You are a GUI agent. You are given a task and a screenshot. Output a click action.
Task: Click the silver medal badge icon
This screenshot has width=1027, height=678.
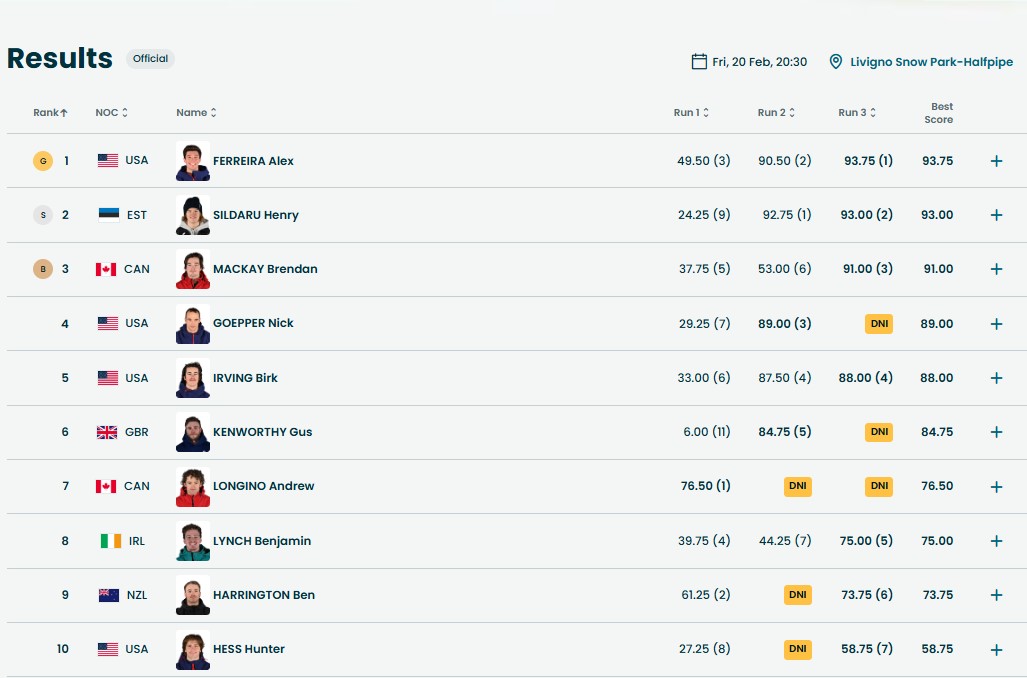[42, 215]
